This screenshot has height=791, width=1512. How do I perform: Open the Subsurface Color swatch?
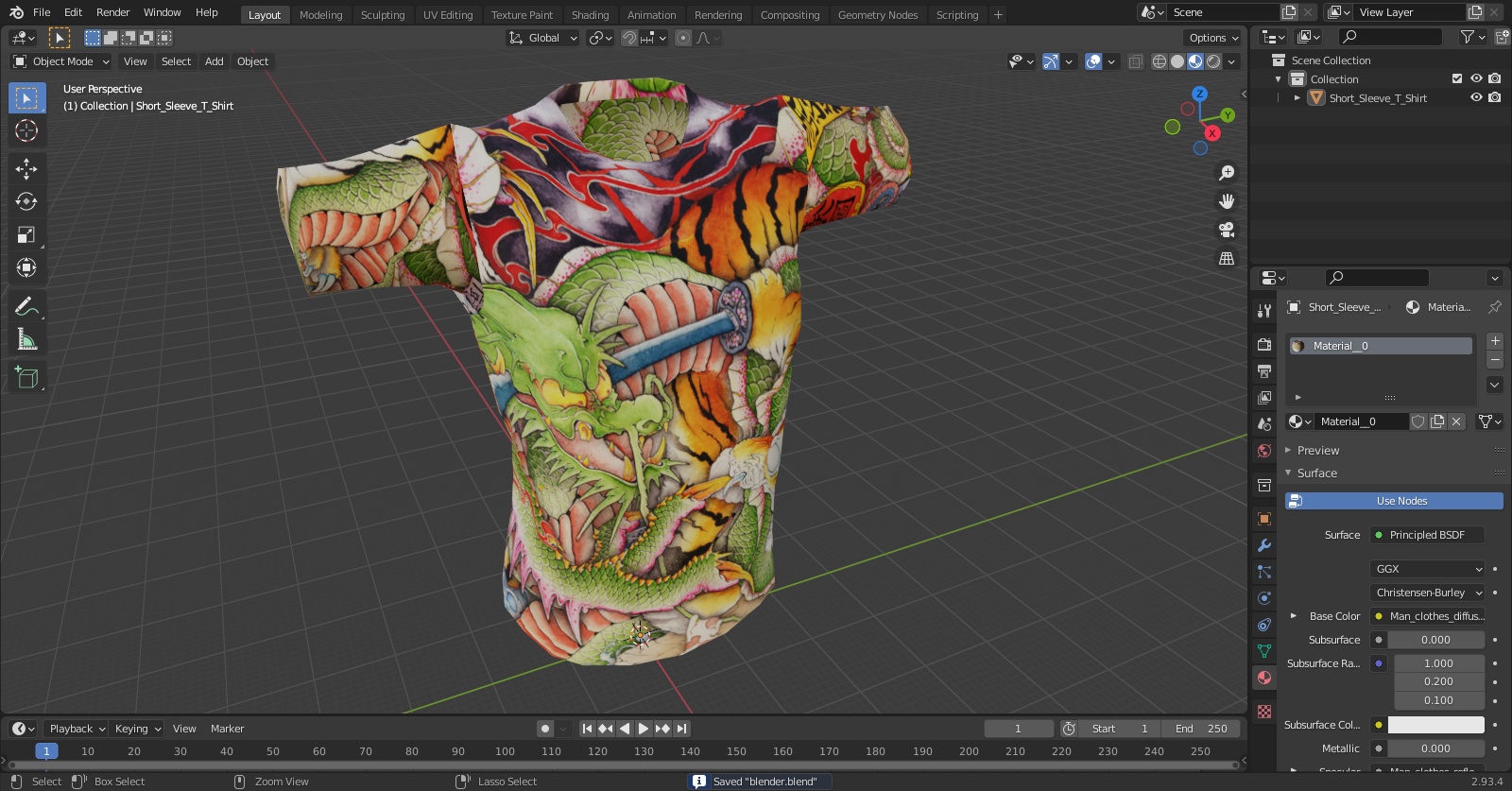coord(1435,725)
